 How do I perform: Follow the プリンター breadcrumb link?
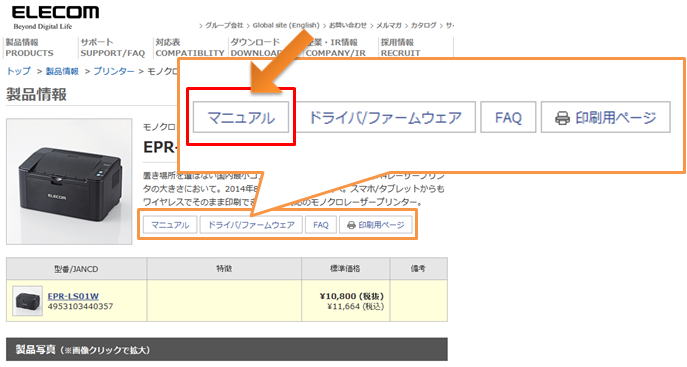point(114,71)
